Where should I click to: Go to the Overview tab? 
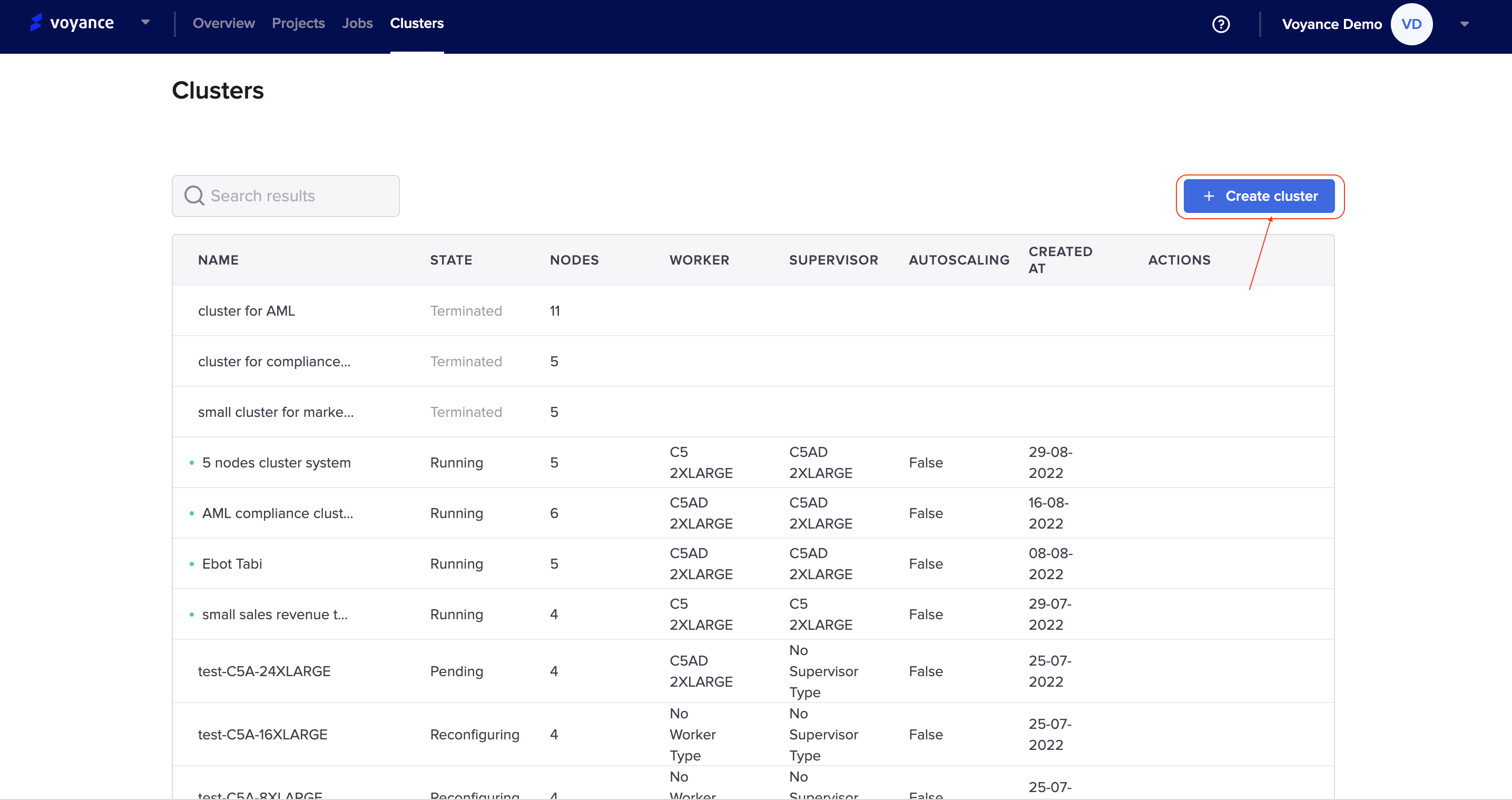223,23
